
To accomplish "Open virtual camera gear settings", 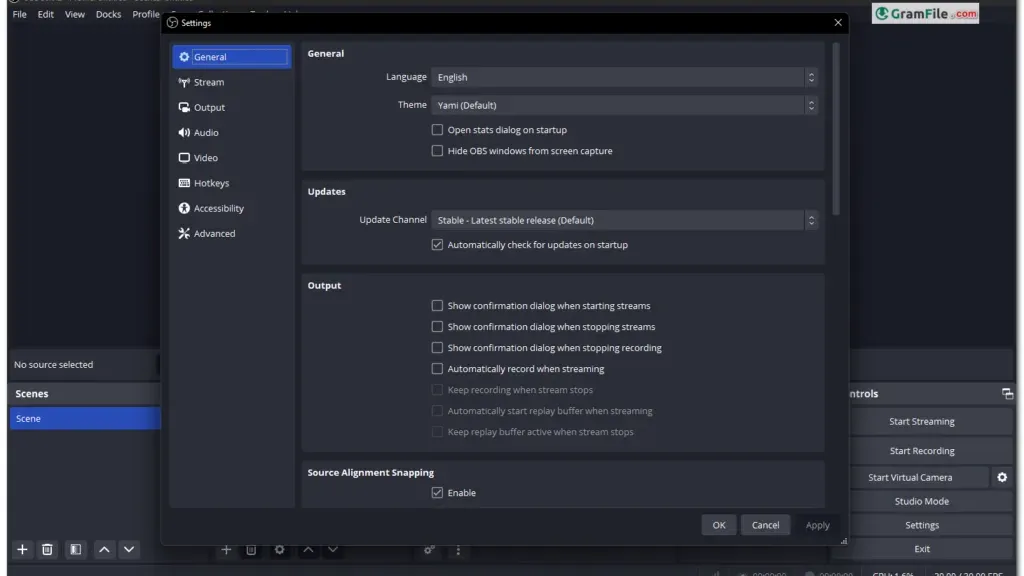I will (x=1002, y=477).
